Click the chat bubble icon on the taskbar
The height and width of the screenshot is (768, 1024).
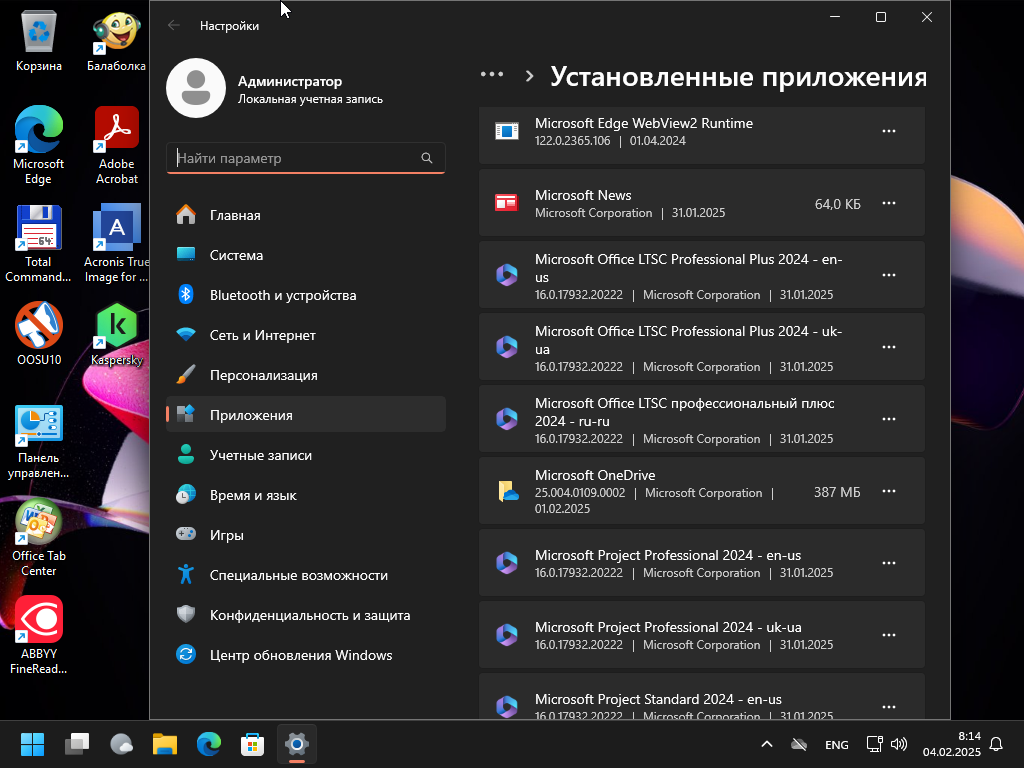121,744
